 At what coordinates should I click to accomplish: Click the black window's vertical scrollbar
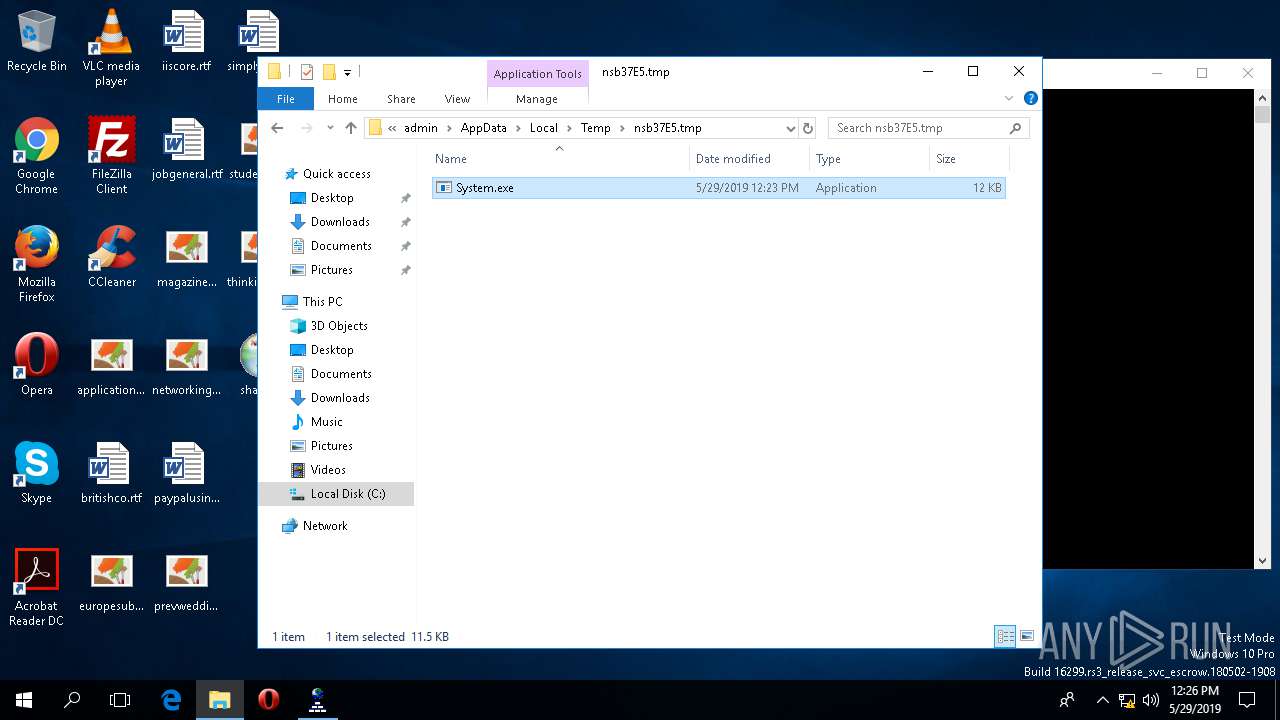1262,328
